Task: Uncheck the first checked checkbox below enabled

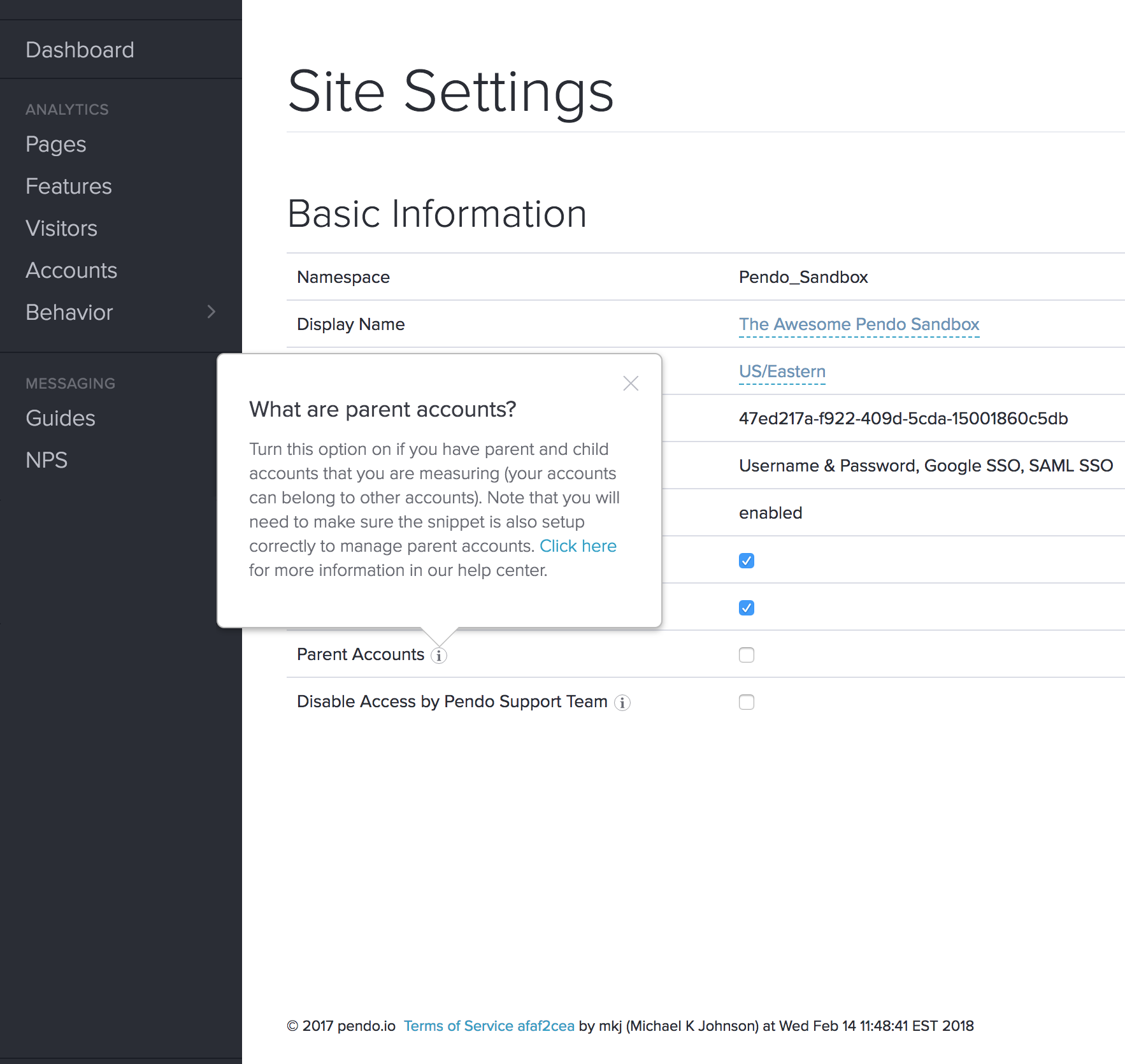Action: point(746,561)
